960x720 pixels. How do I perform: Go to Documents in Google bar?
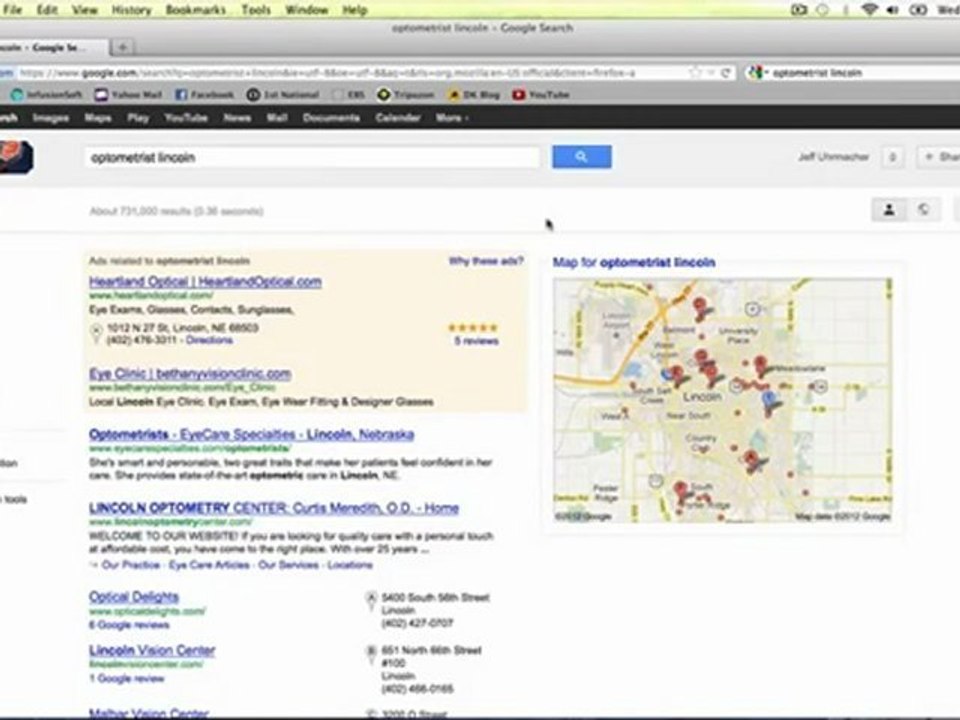pyautogui.click(x=331, y=118)
